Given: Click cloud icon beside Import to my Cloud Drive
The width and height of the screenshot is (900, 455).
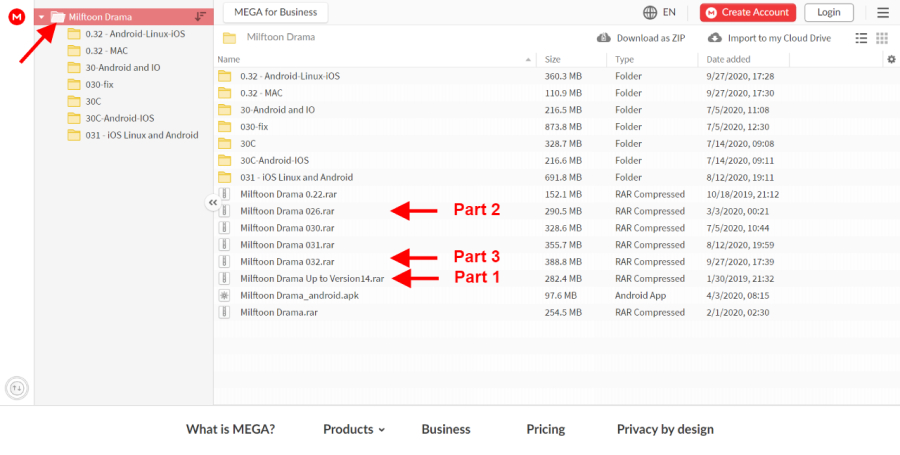Looking at the screenshot, I should tap(715, 38).
